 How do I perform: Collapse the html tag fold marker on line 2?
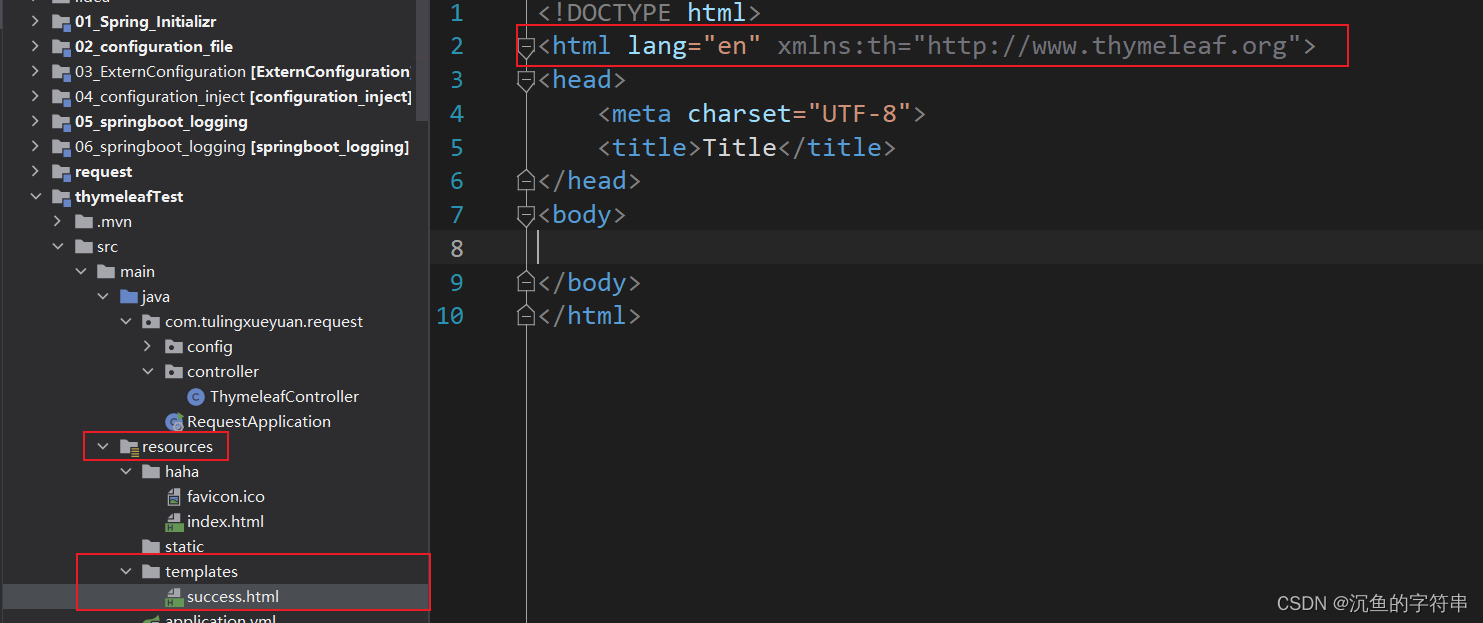(526, 46)
